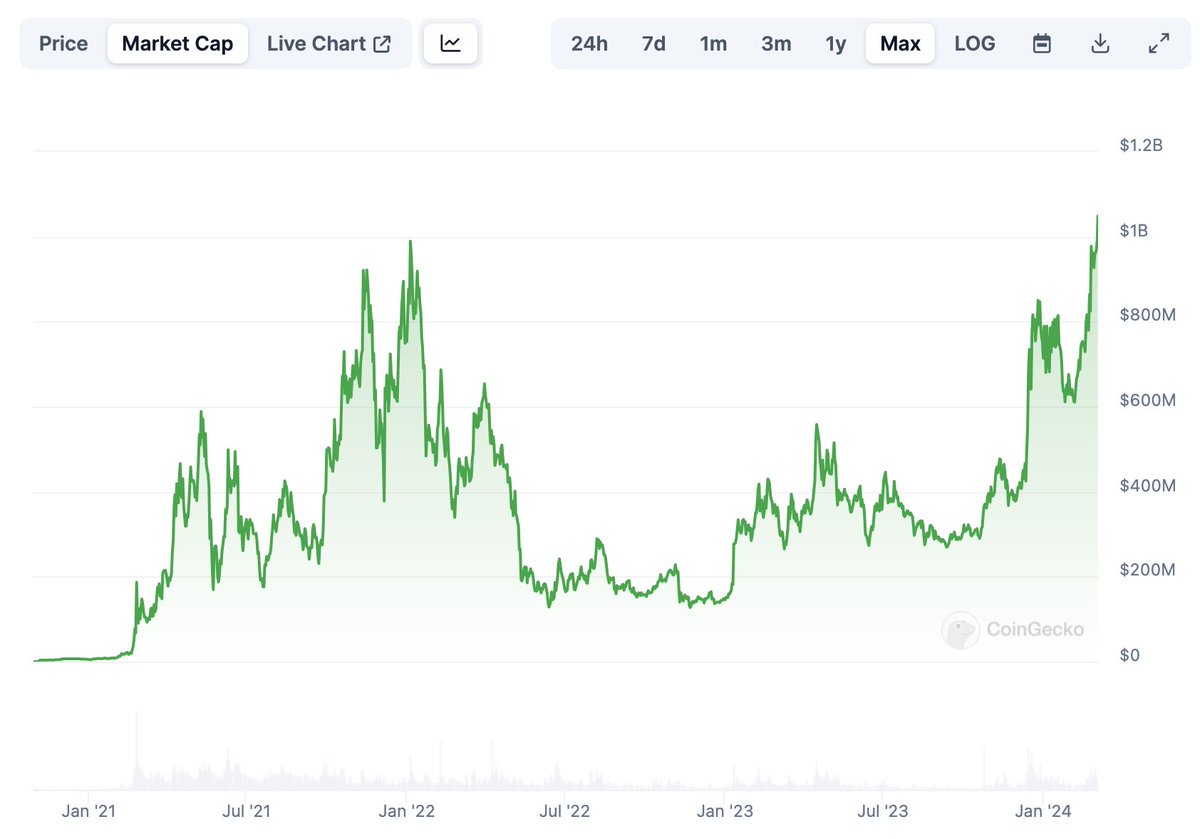The width and height of the screenshot is (1200, 839).
Task: Click the download chart data icon
Action: (1100, 44)
